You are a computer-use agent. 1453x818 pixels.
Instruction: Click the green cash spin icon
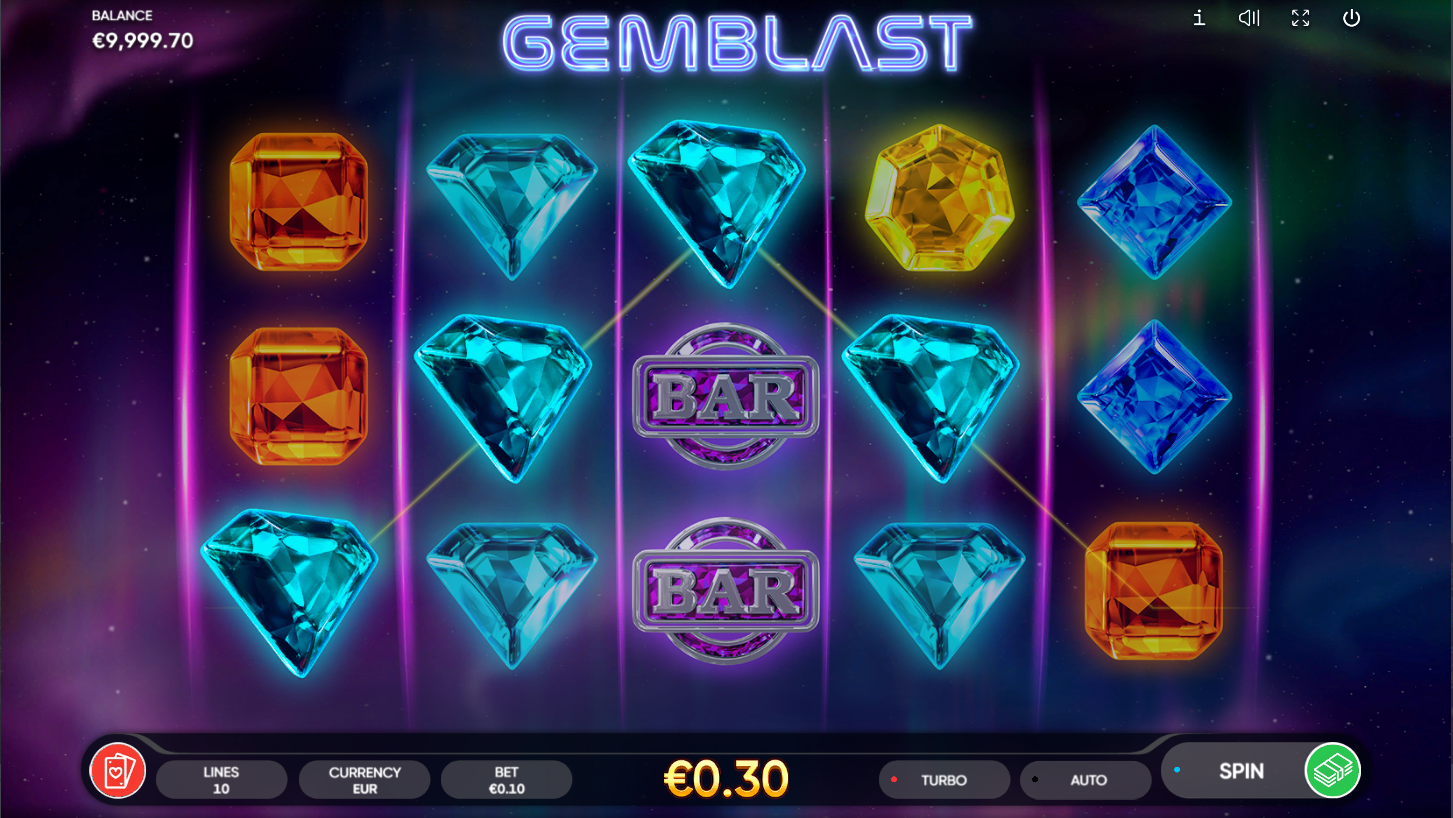pyautogui.click(x=1333, y=771)
